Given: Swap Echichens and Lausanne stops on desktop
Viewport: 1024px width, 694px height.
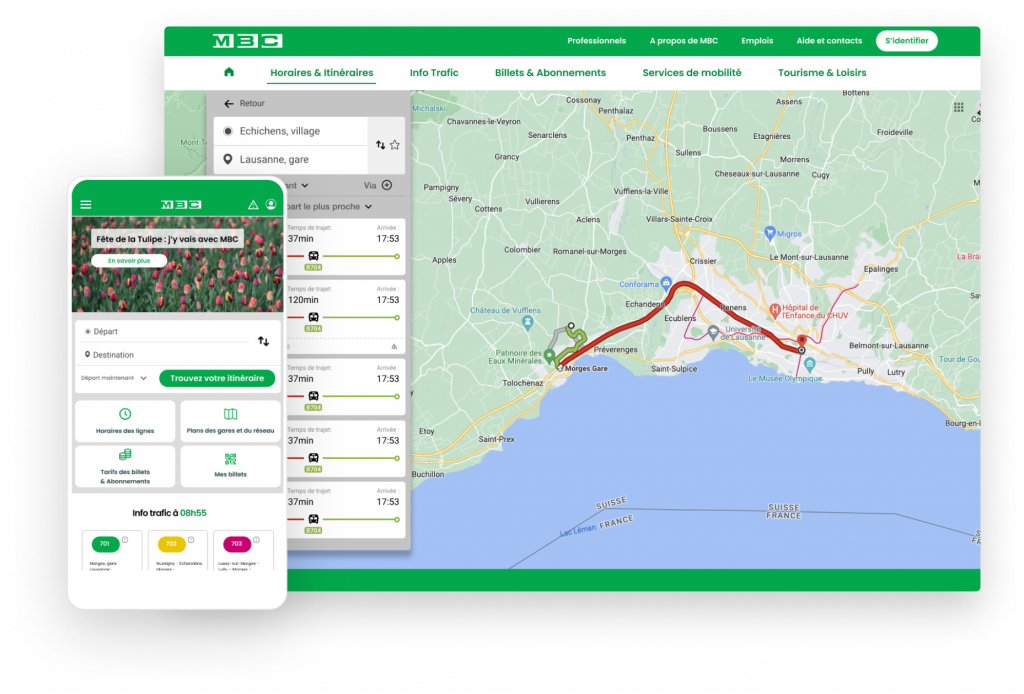Looking at the screenshot, I should (x=380, y=145).
